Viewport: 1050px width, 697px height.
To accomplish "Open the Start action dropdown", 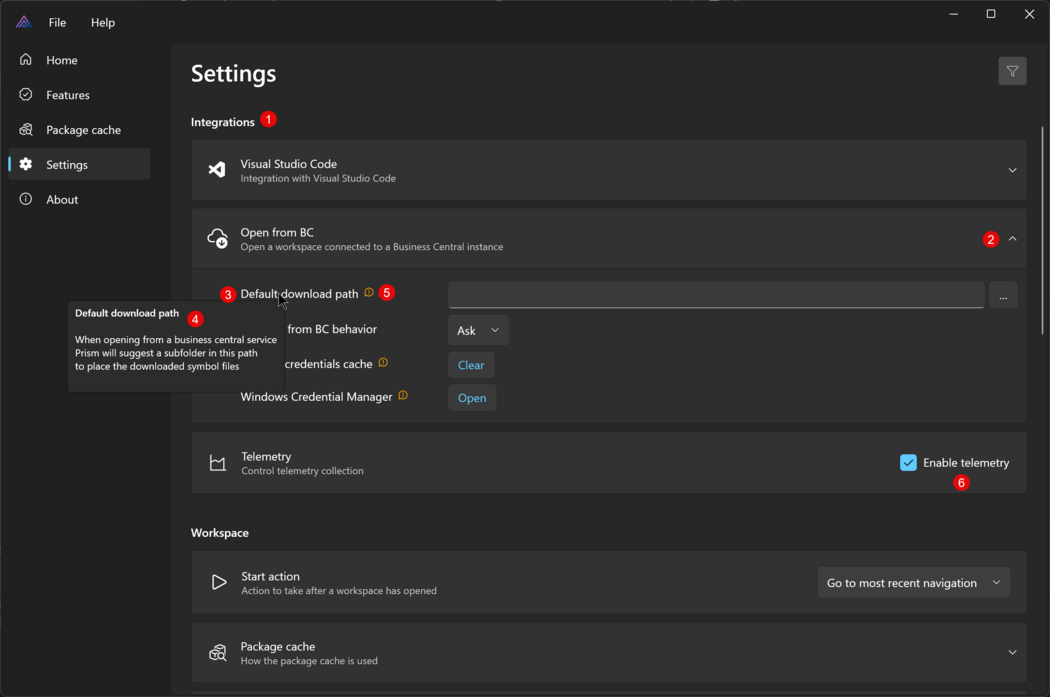I will coord(913,582).
